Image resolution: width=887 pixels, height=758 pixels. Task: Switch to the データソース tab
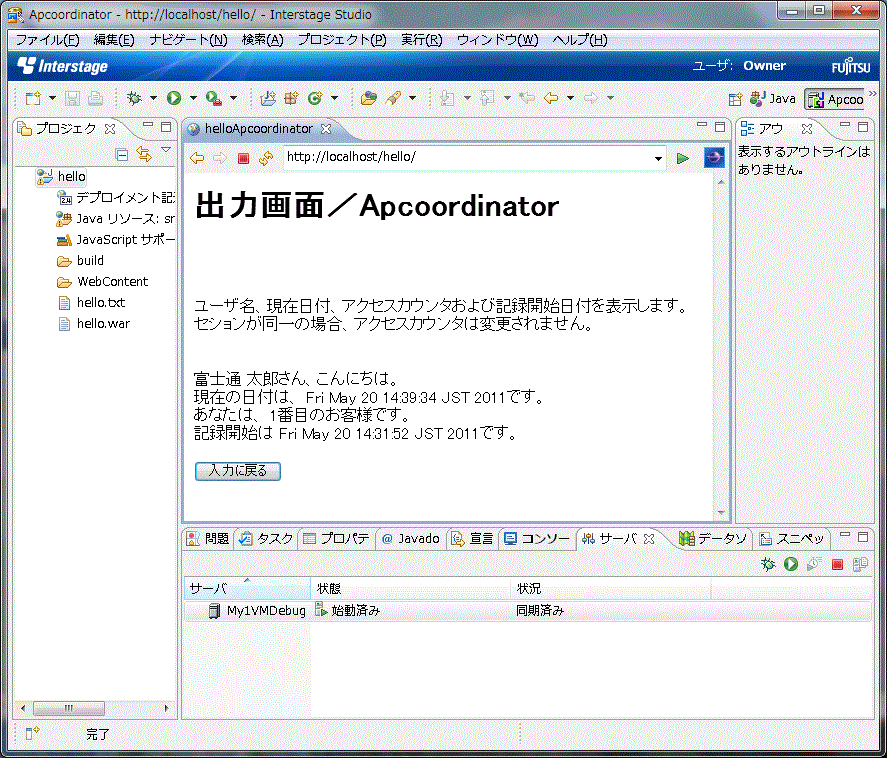(x=713, y=539)
